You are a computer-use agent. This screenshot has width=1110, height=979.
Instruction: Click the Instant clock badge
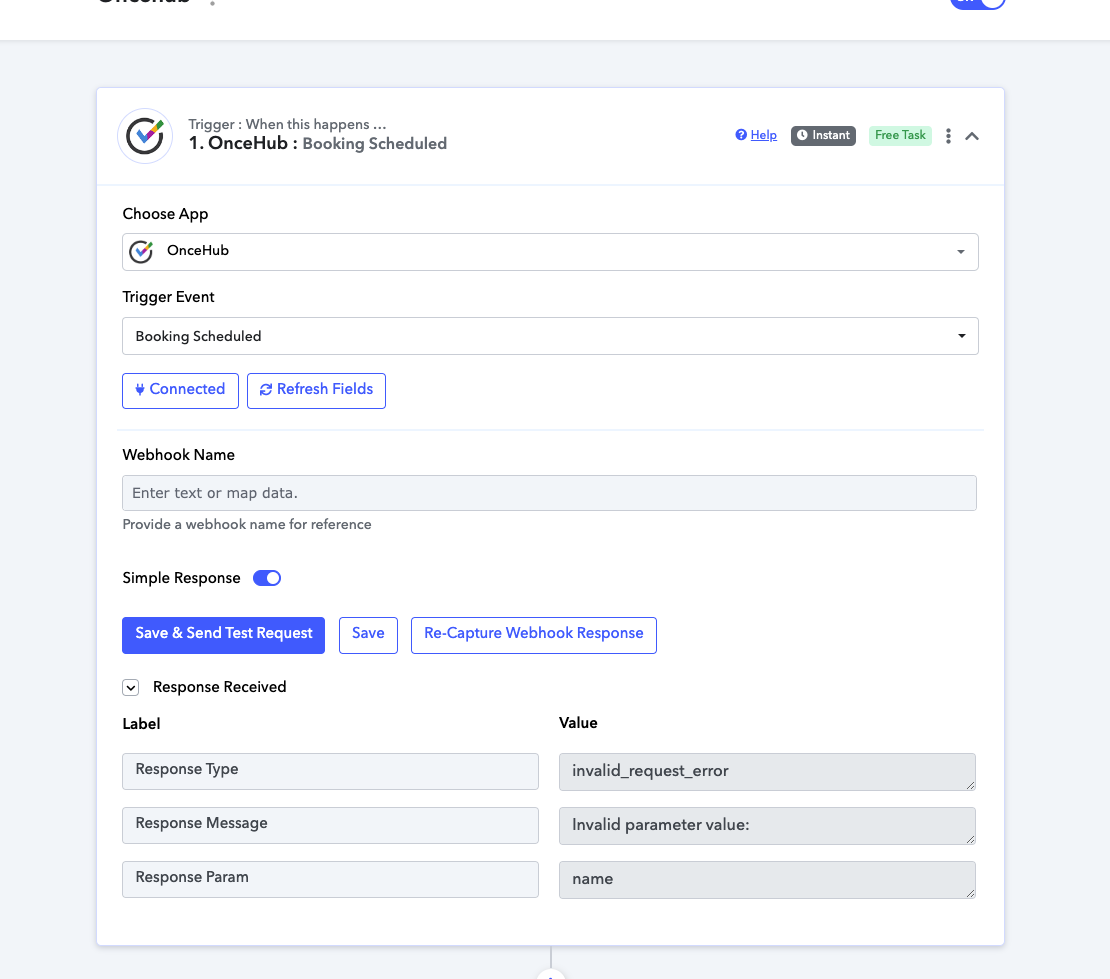(823, 135)
